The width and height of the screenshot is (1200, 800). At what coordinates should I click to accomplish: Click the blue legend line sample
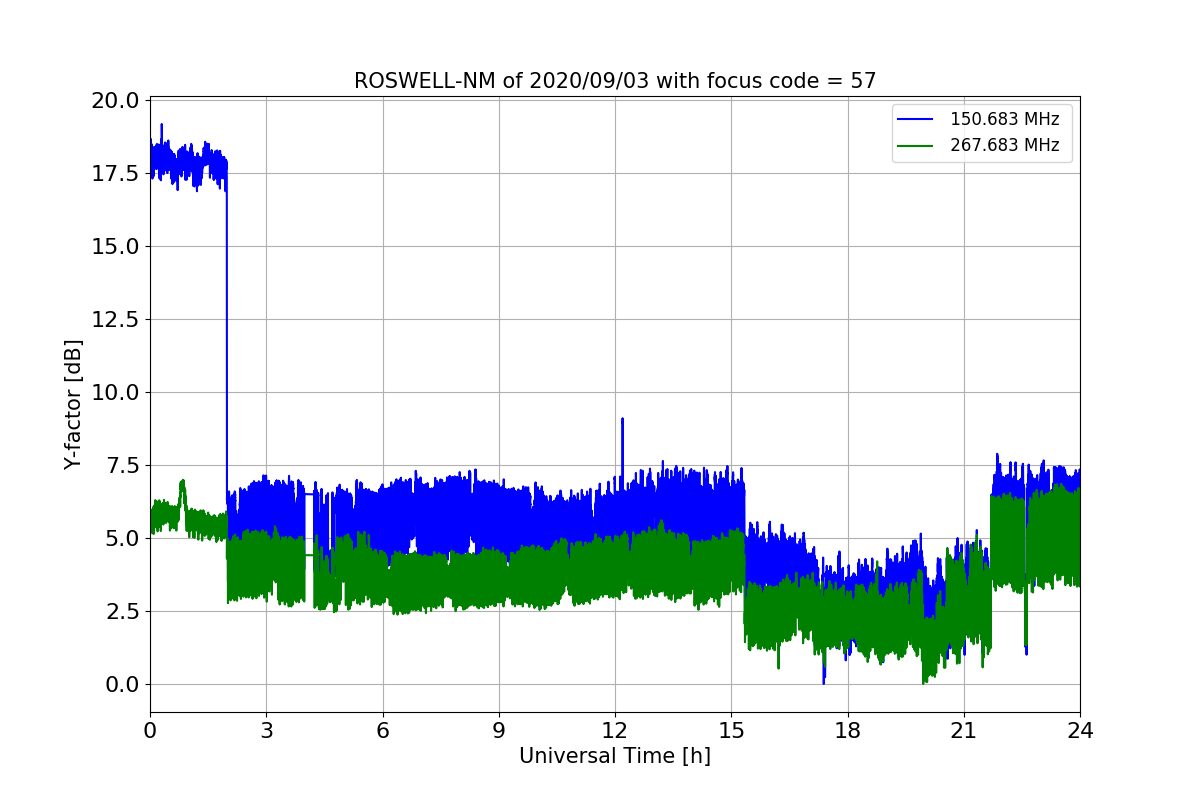pos(915,119)
